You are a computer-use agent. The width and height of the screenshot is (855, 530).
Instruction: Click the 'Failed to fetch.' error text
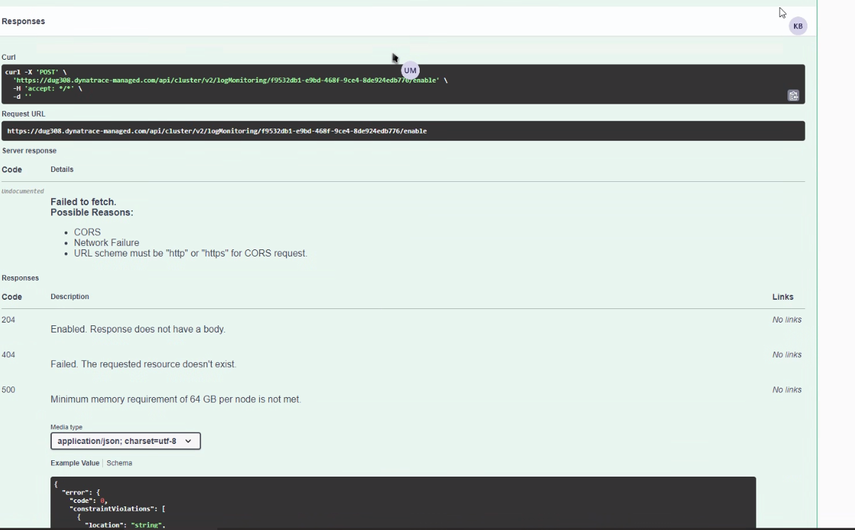(83, 202)
